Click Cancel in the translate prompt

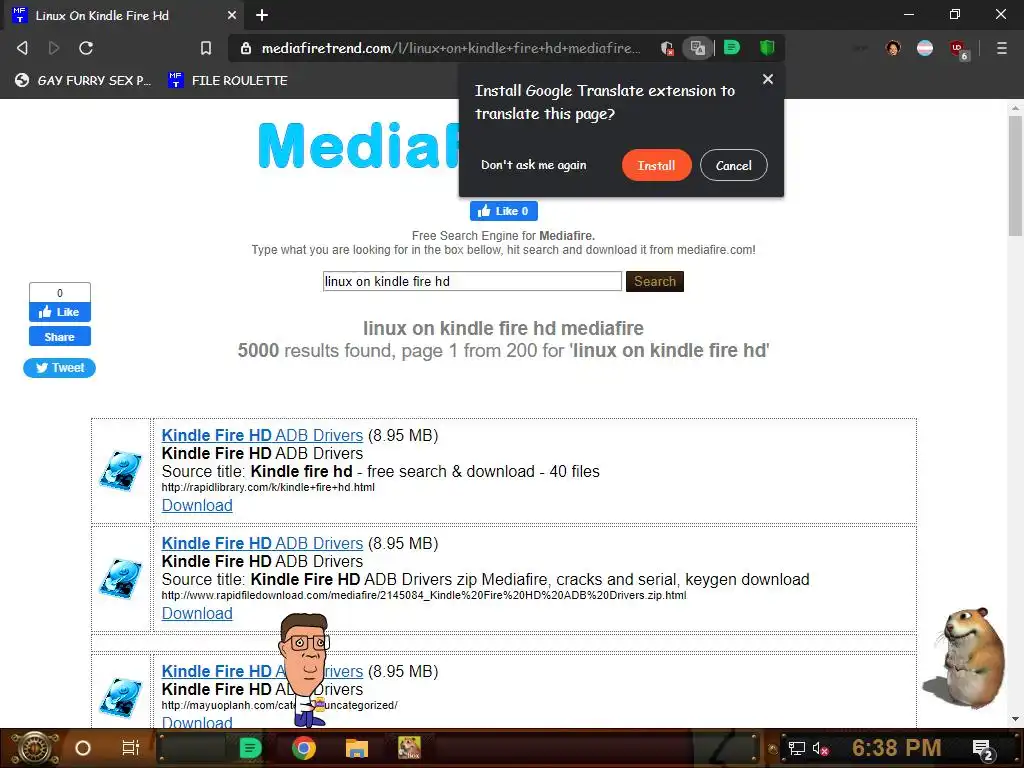pyautogui.click(x=733, y=165)
